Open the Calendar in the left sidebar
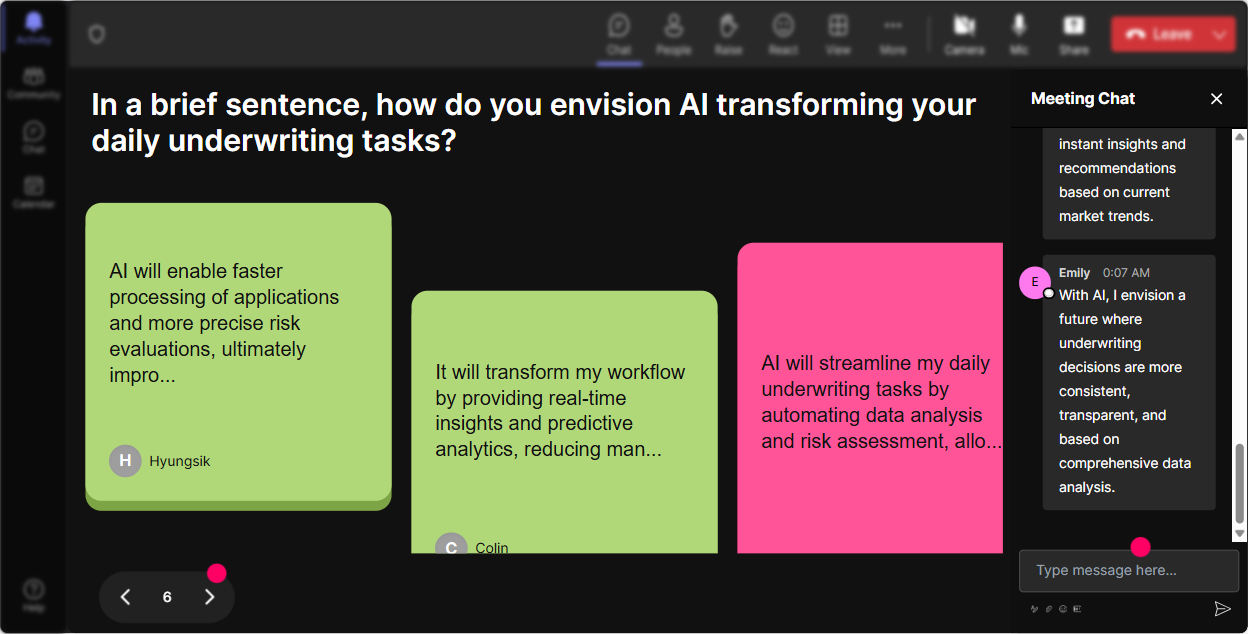The image size is (1248, 634). tap(34, 191)
